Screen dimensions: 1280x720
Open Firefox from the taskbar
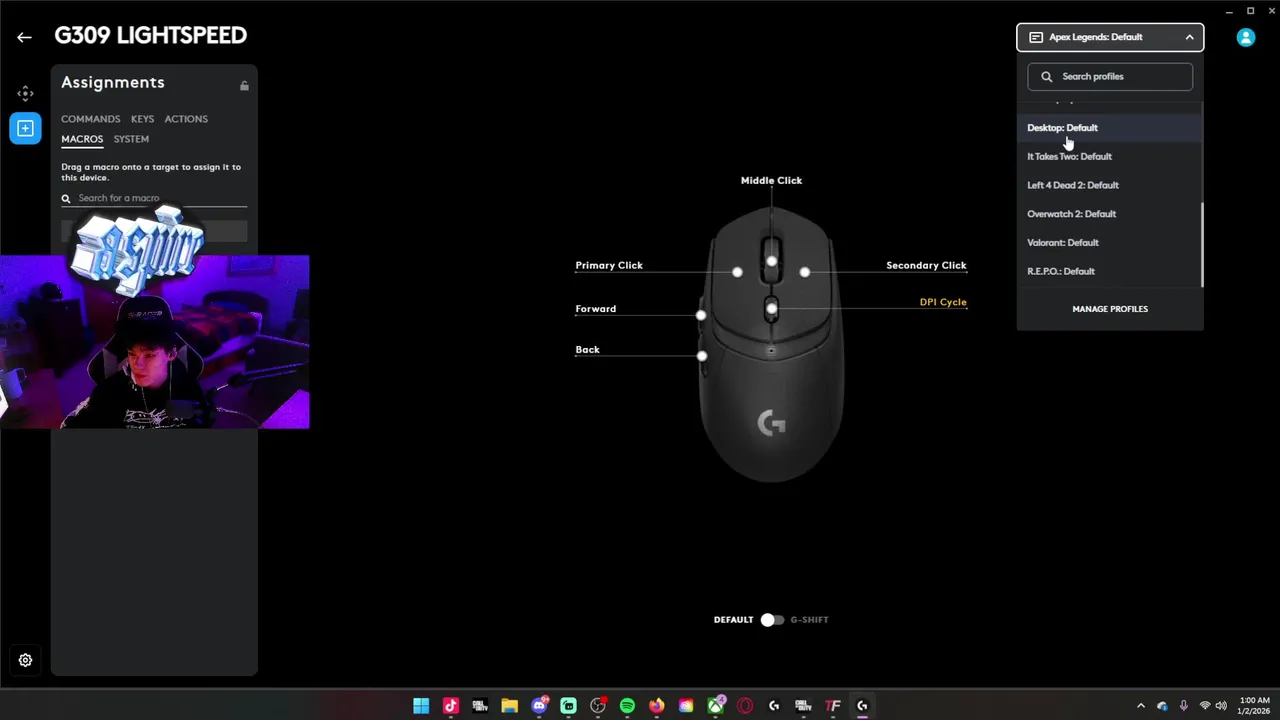(x=656, y=706)
